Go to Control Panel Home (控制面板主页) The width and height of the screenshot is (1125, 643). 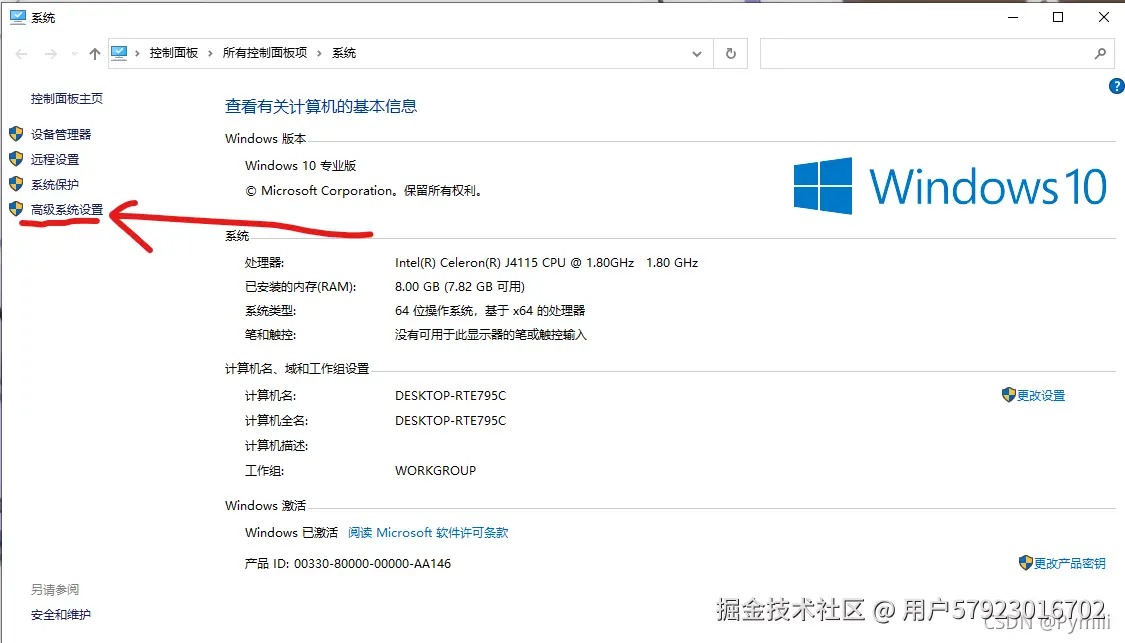(67, 98)
